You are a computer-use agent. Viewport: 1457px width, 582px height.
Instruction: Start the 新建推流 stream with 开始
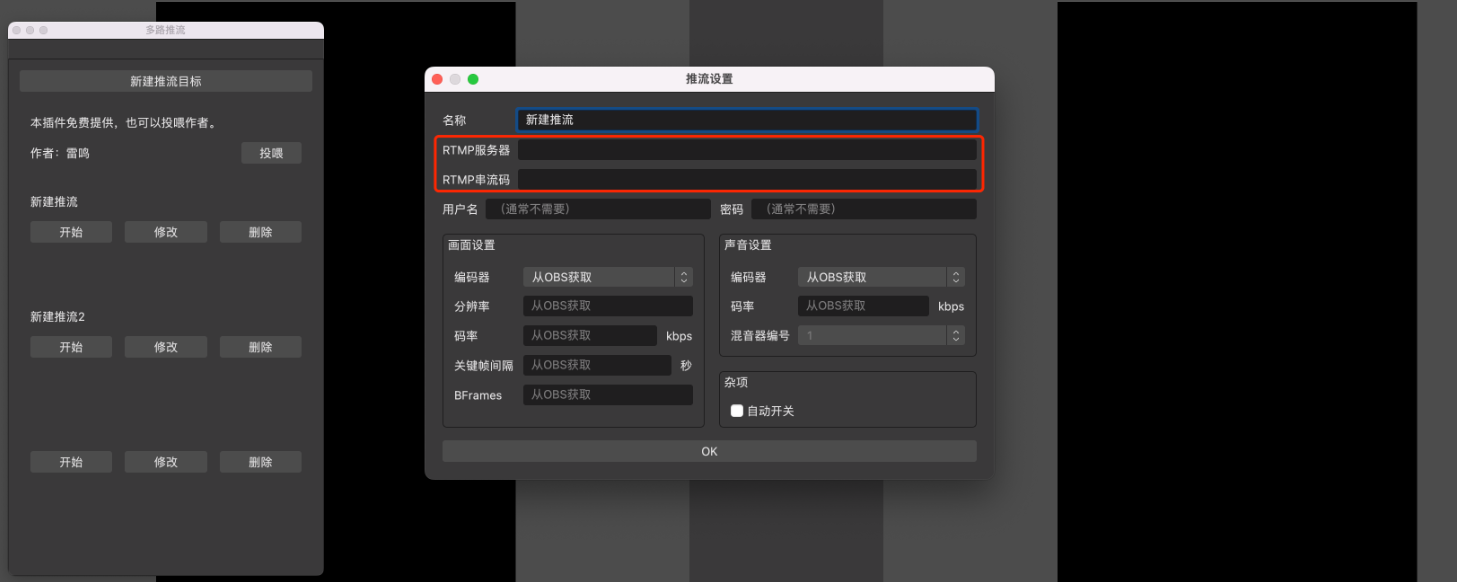pos(71,232)
